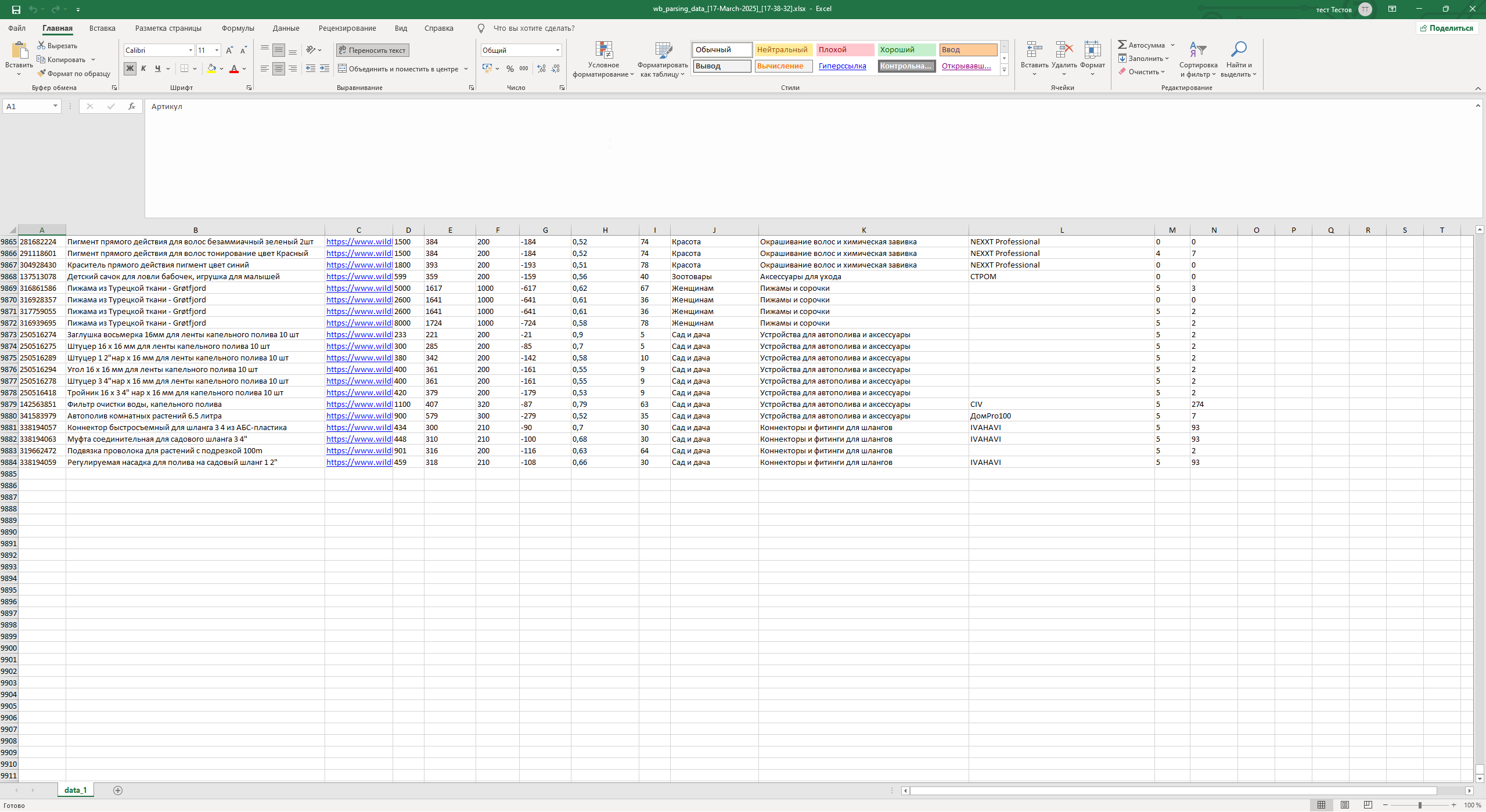
Task: Click the Conditional Formatting icon
Action: [603, 50]
